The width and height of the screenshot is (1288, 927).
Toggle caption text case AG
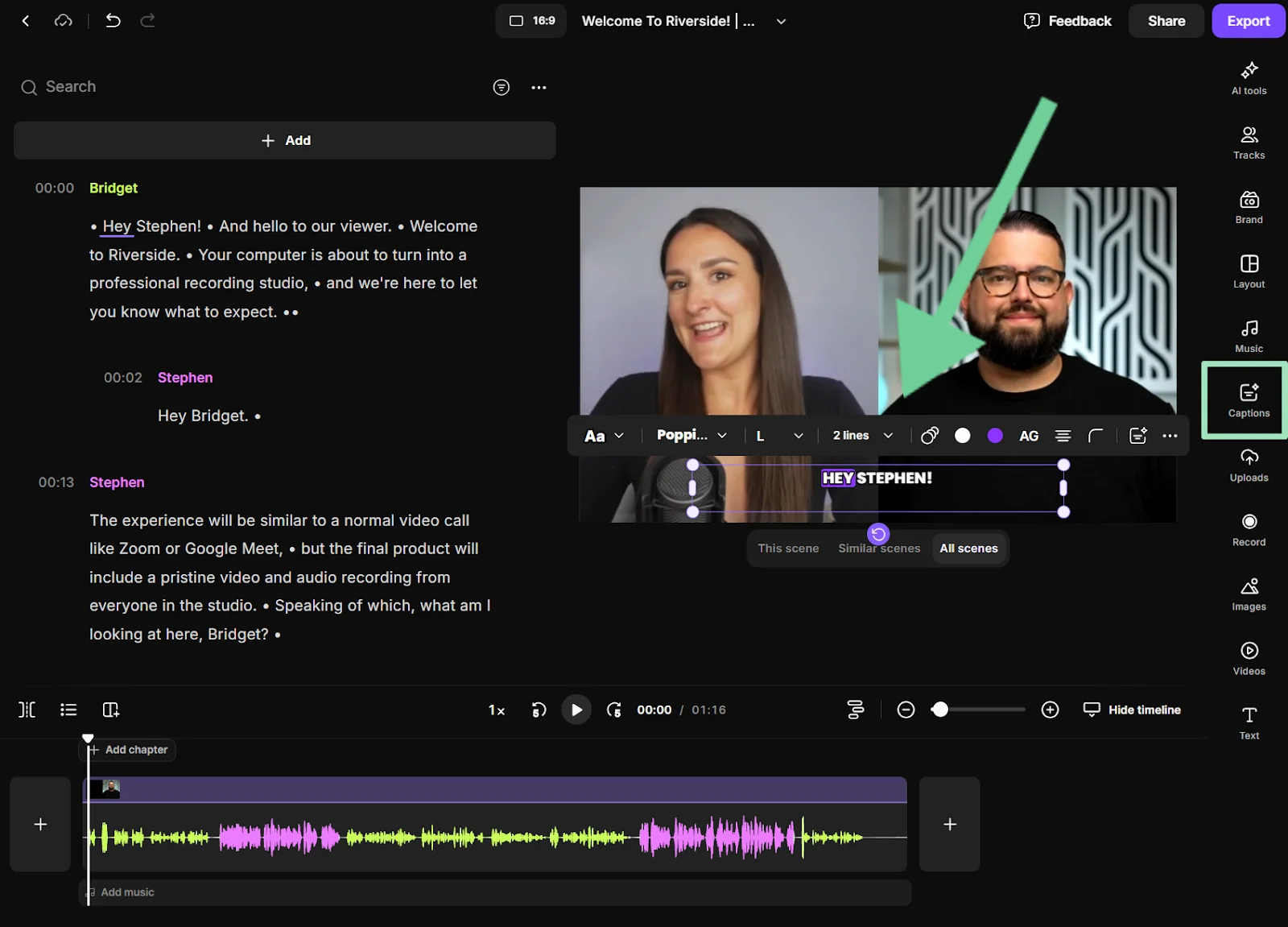point(1029,436)
